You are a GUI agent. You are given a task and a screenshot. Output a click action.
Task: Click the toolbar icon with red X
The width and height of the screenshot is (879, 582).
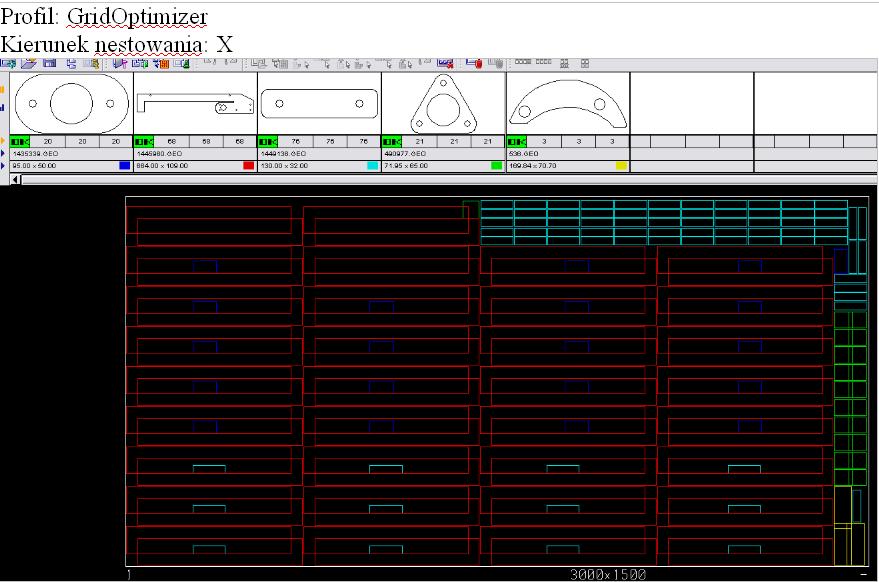click(445, 63)
